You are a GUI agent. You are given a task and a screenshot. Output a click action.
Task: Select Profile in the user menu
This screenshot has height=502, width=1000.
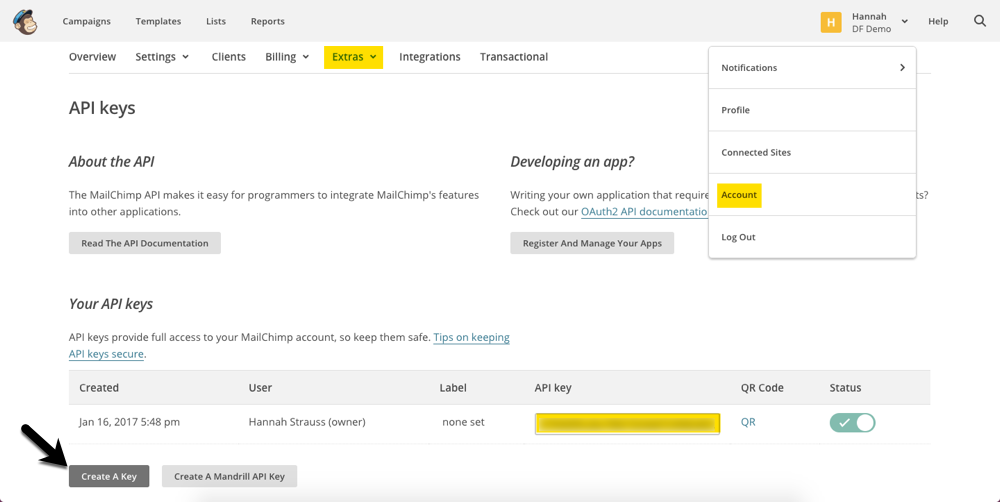812,110
